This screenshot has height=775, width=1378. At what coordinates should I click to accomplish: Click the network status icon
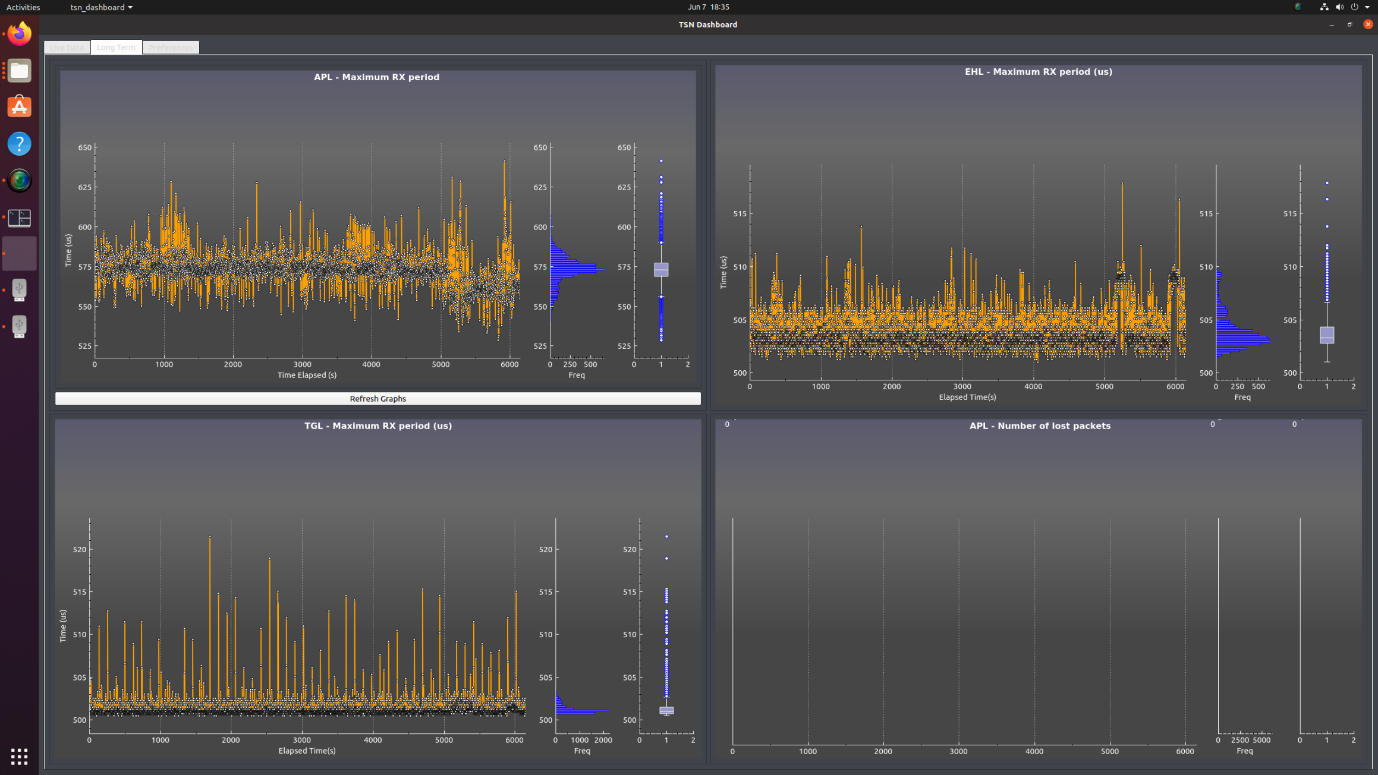1324,7
